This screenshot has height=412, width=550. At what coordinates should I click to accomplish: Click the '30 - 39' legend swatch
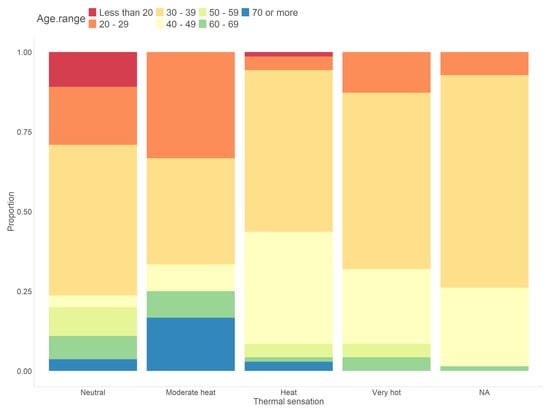tap(160, 13)
